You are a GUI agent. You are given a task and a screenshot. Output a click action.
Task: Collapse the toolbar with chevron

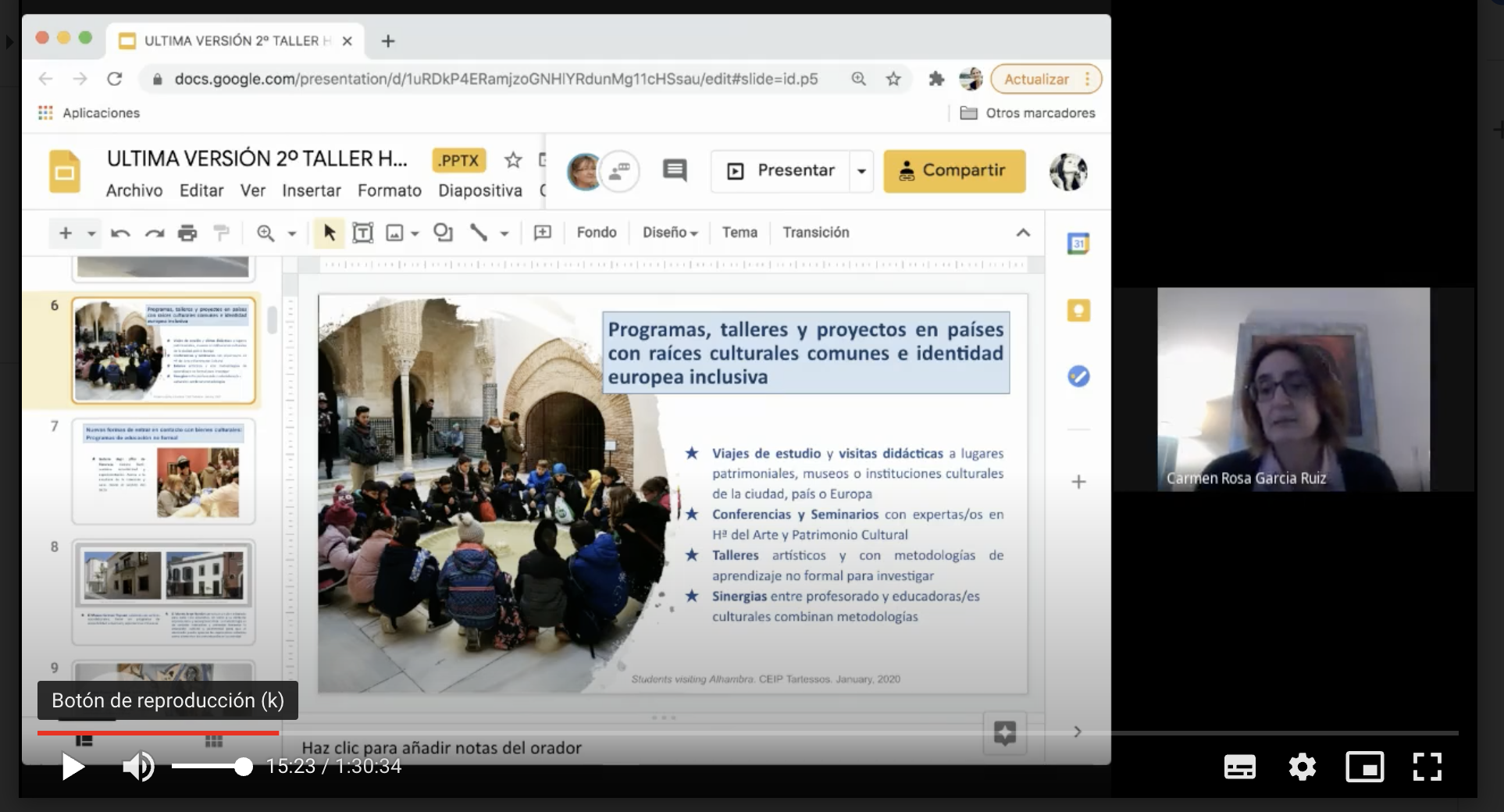point(1023,233)
